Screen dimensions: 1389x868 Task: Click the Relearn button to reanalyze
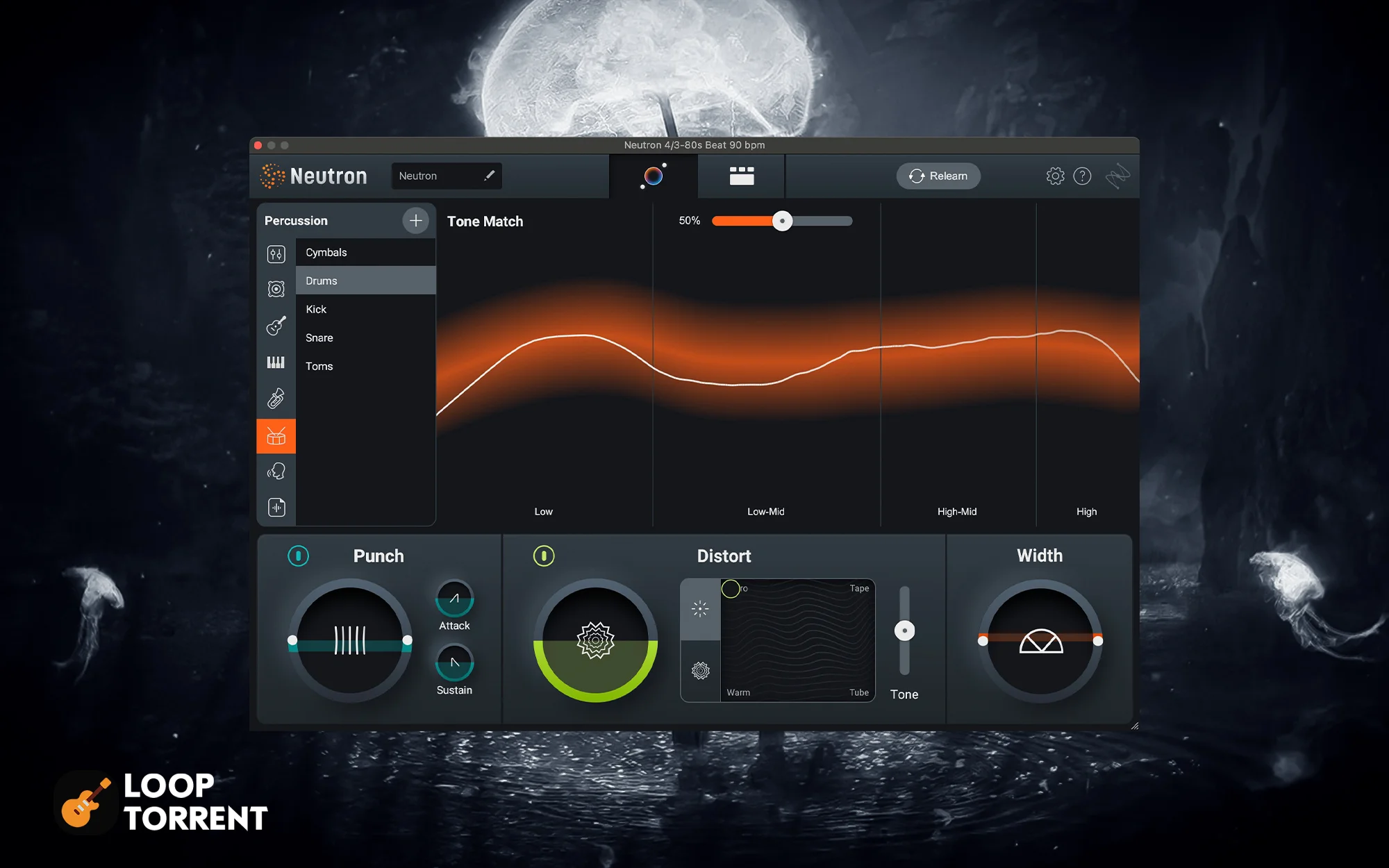click(938, 176)
